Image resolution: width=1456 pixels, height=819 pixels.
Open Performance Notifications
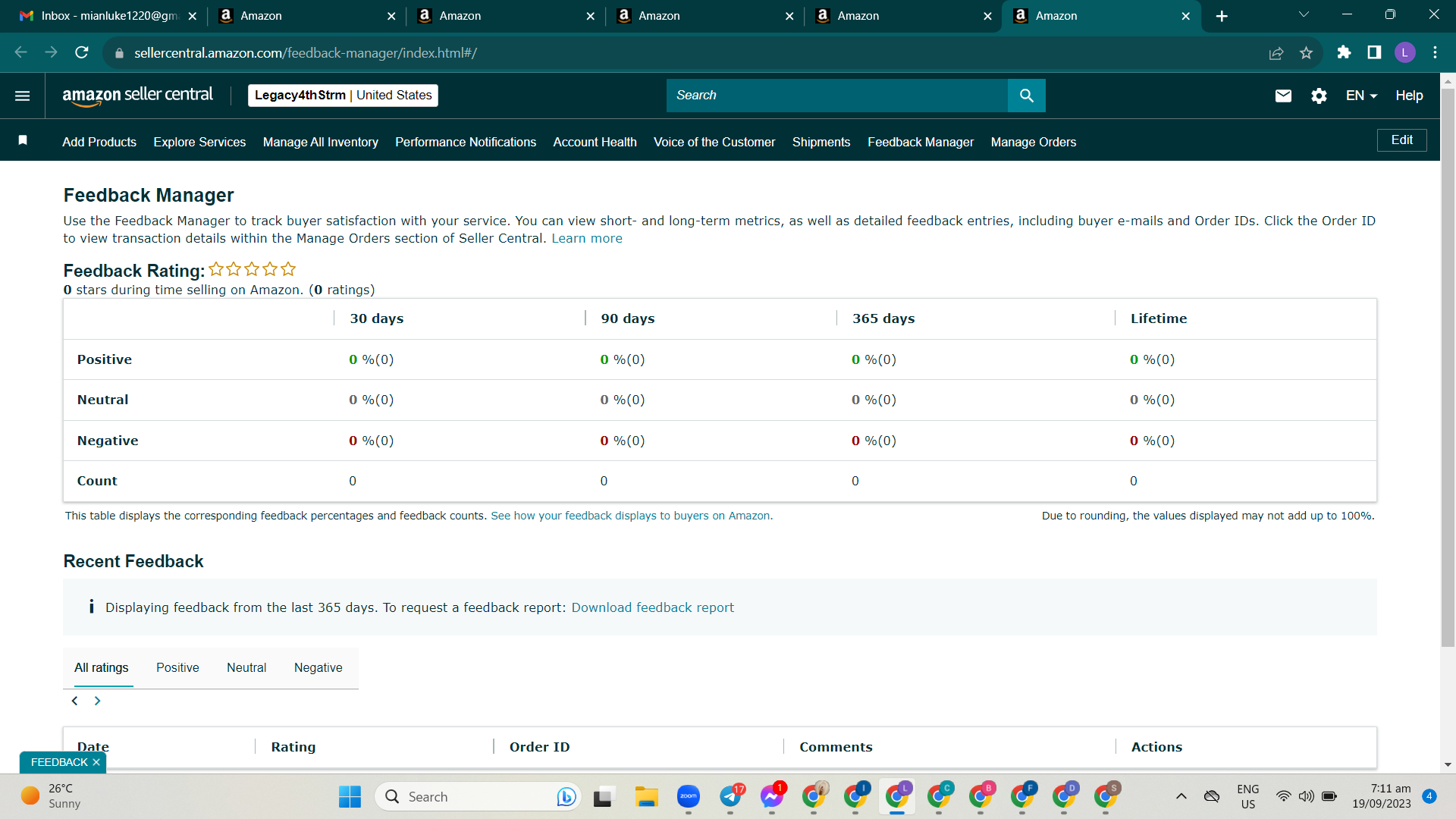pos(466,142)
